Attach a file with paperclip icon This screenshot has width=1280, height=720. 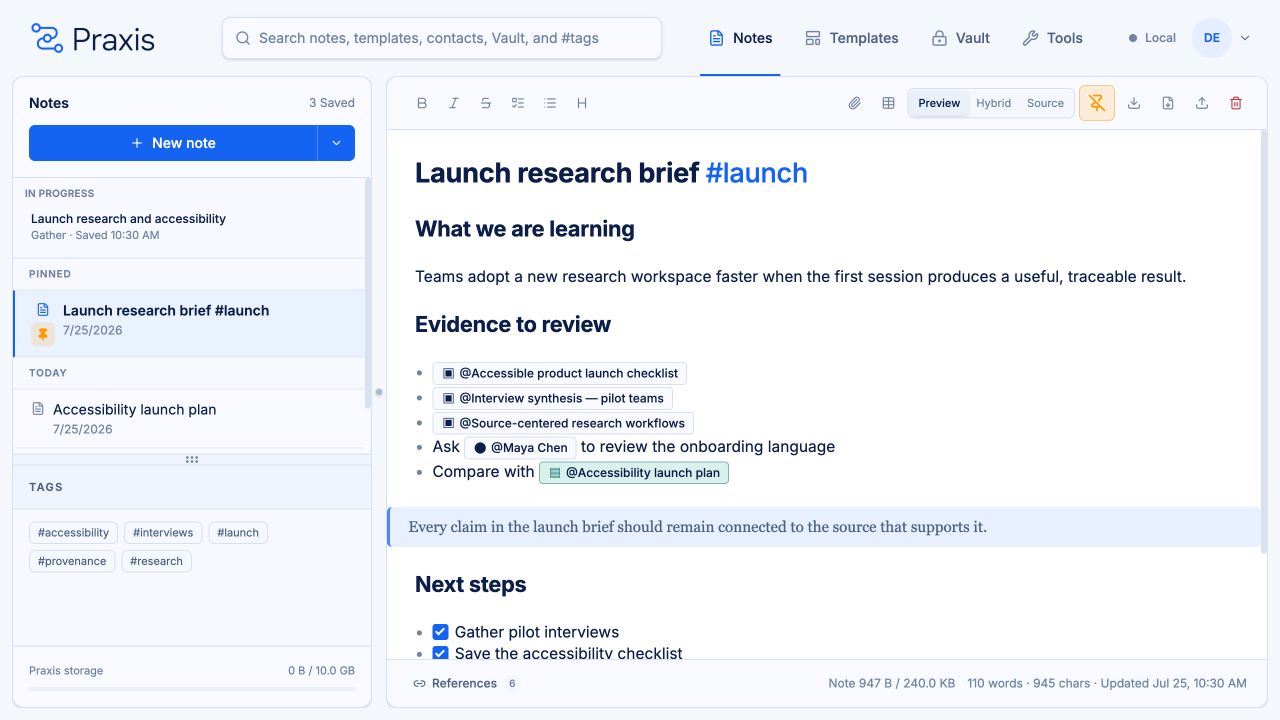(x=855, y=103)
